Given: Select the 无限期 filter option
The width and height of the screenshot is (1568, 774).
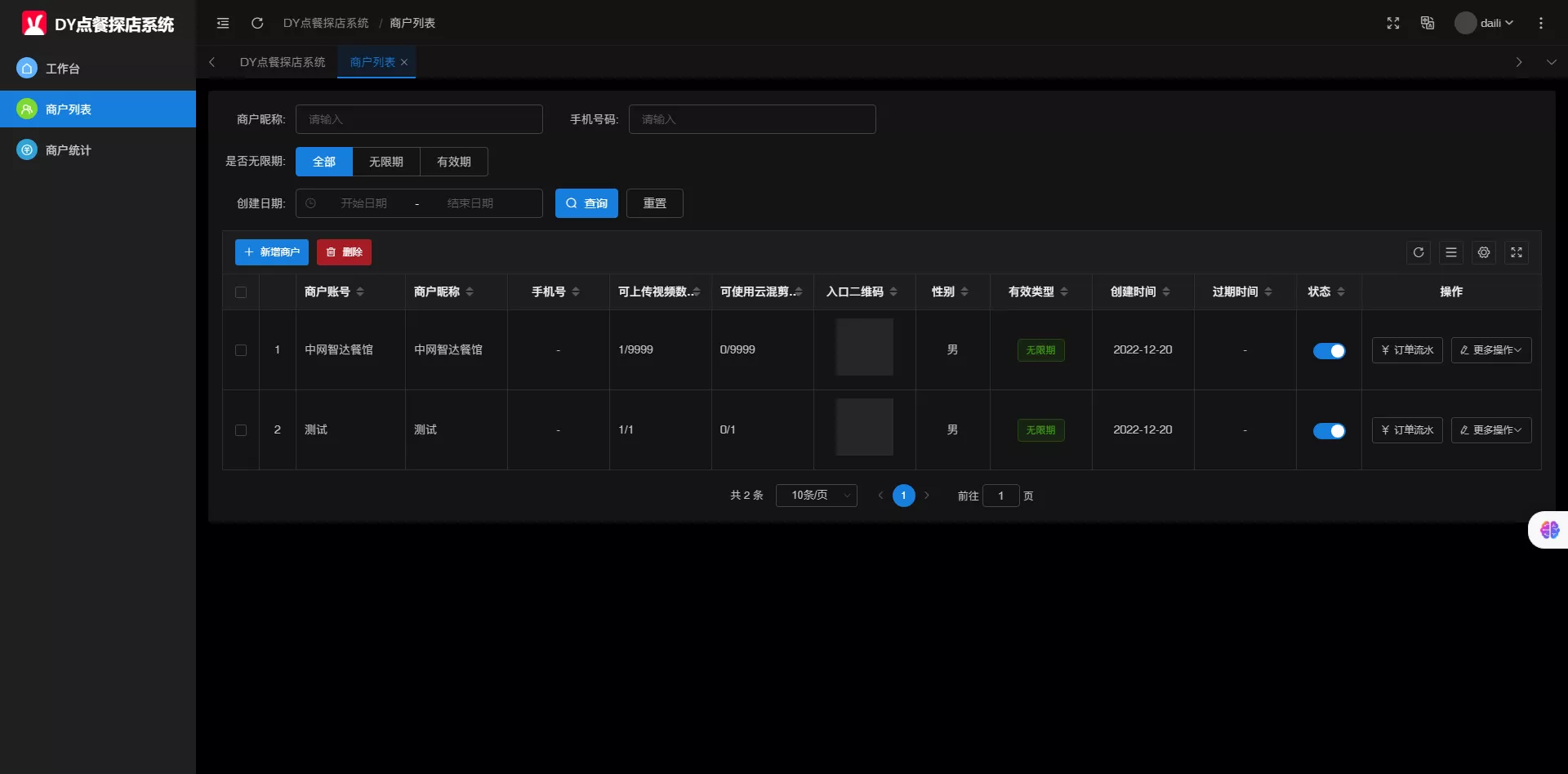Looking at the screenshot, I should (386, 162).
